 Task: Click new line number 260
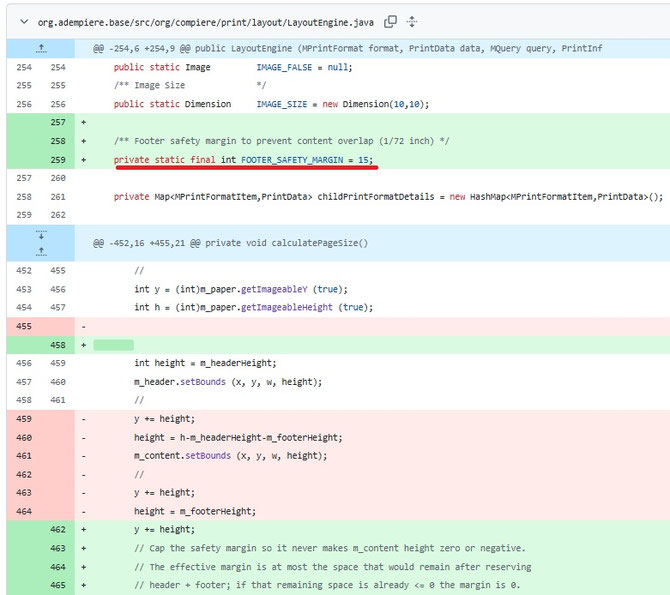[58, 178]
